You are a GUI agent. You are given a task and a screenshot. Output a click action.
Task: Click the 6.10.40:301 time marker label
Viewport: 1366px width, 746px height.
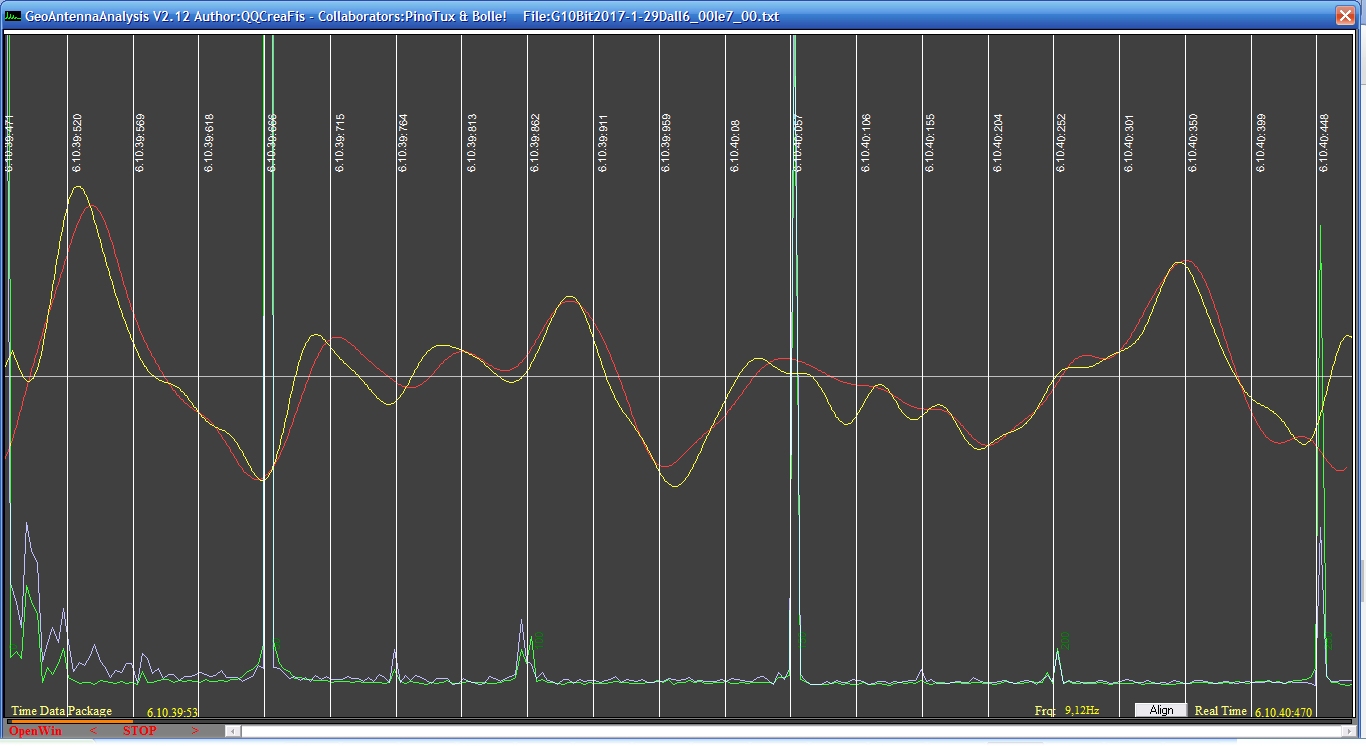1129,143
